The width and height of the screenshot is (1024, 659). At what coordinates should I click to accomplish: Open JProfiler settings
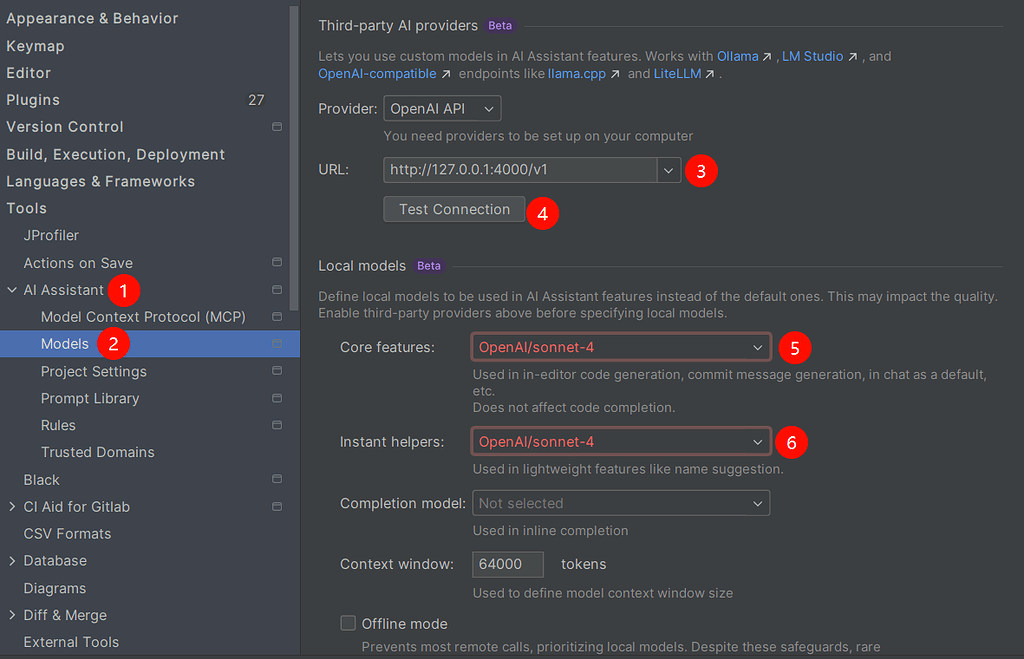coord(51,235)
